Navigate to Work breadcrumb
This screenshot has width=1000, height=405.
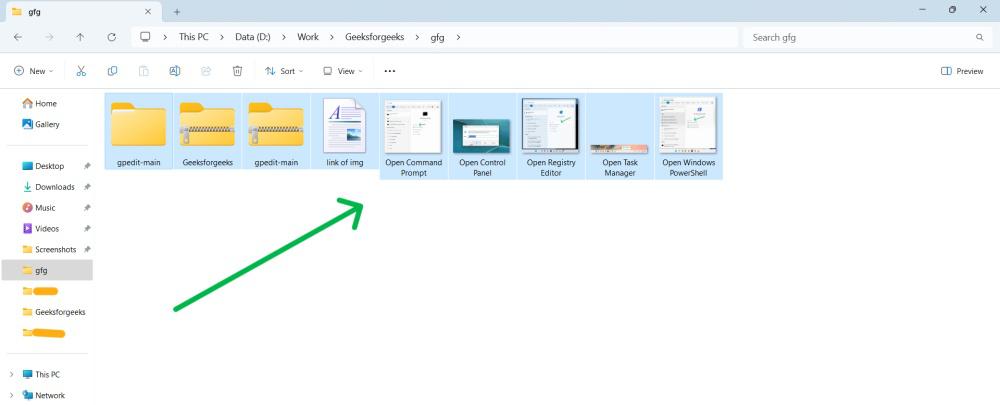click(x=308, y=37)
